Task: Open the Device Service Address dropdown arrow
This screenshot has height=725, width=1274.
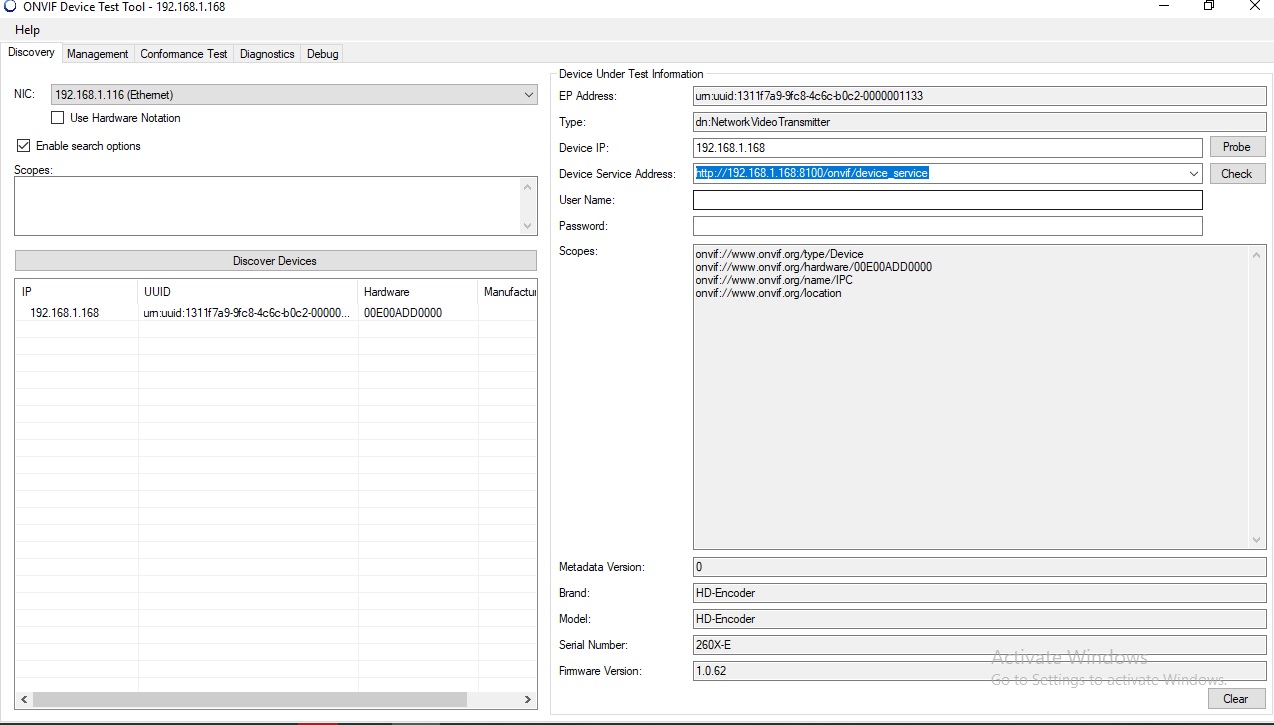Action: pyautogui.click(x=1194, y=174)
